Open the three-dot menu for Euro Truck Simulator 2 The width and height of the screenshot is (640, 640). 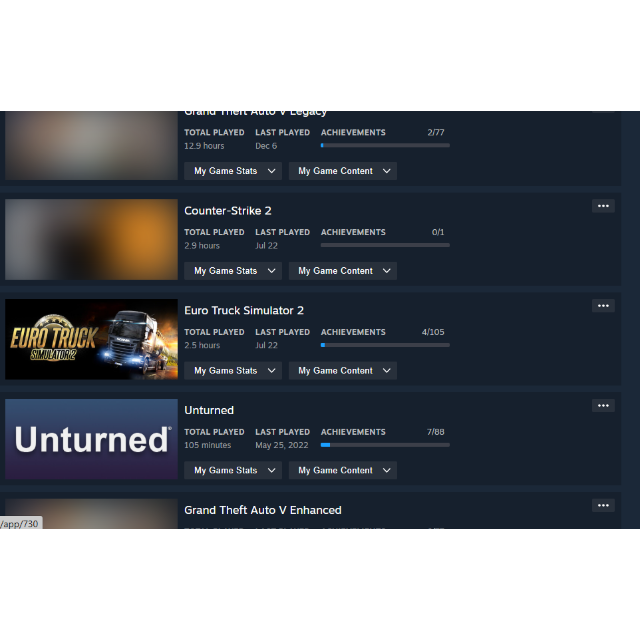pyautogui.click(x=603, y=306)
